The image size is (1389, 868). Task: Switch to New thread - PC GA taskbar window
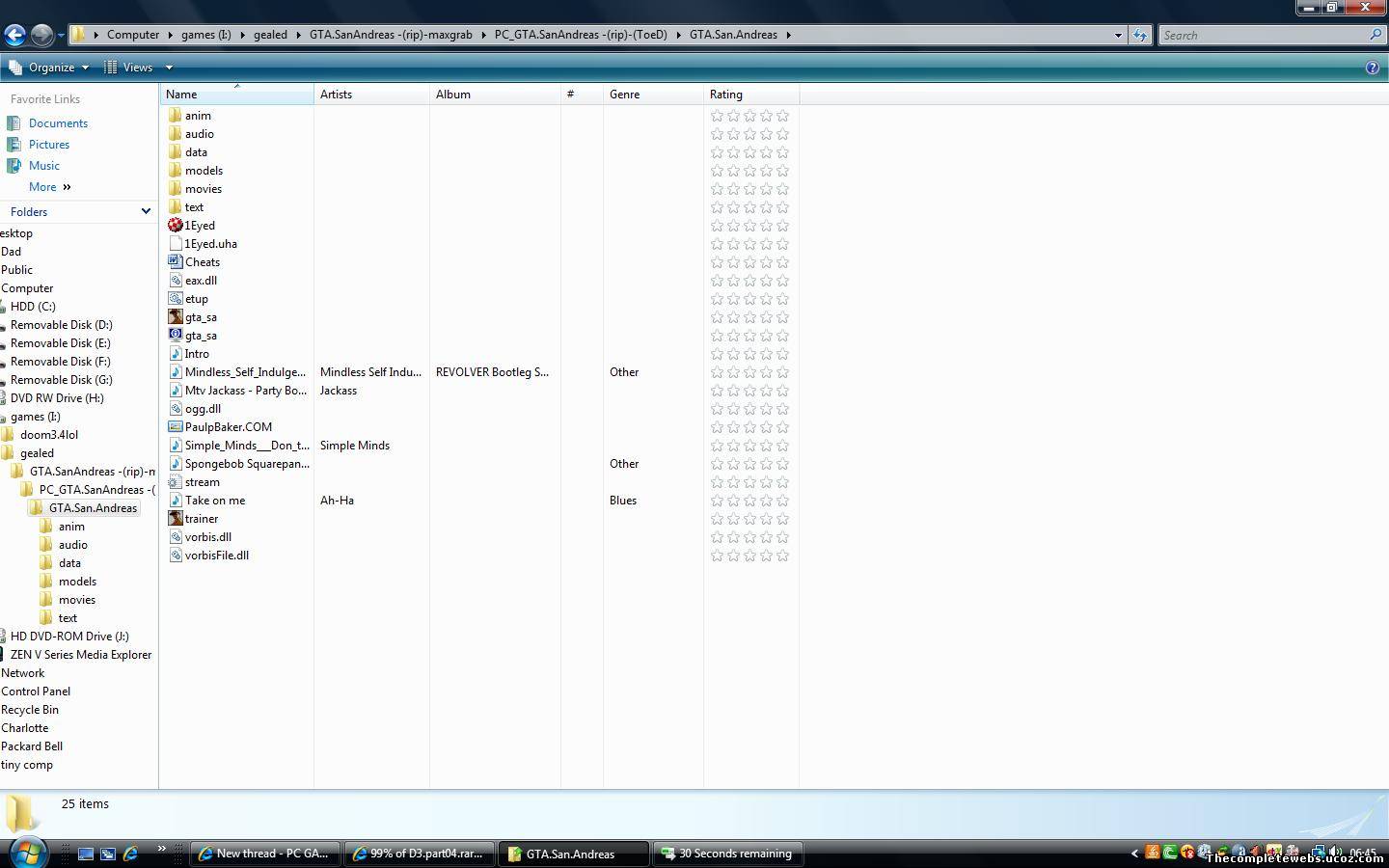[264, 854]
